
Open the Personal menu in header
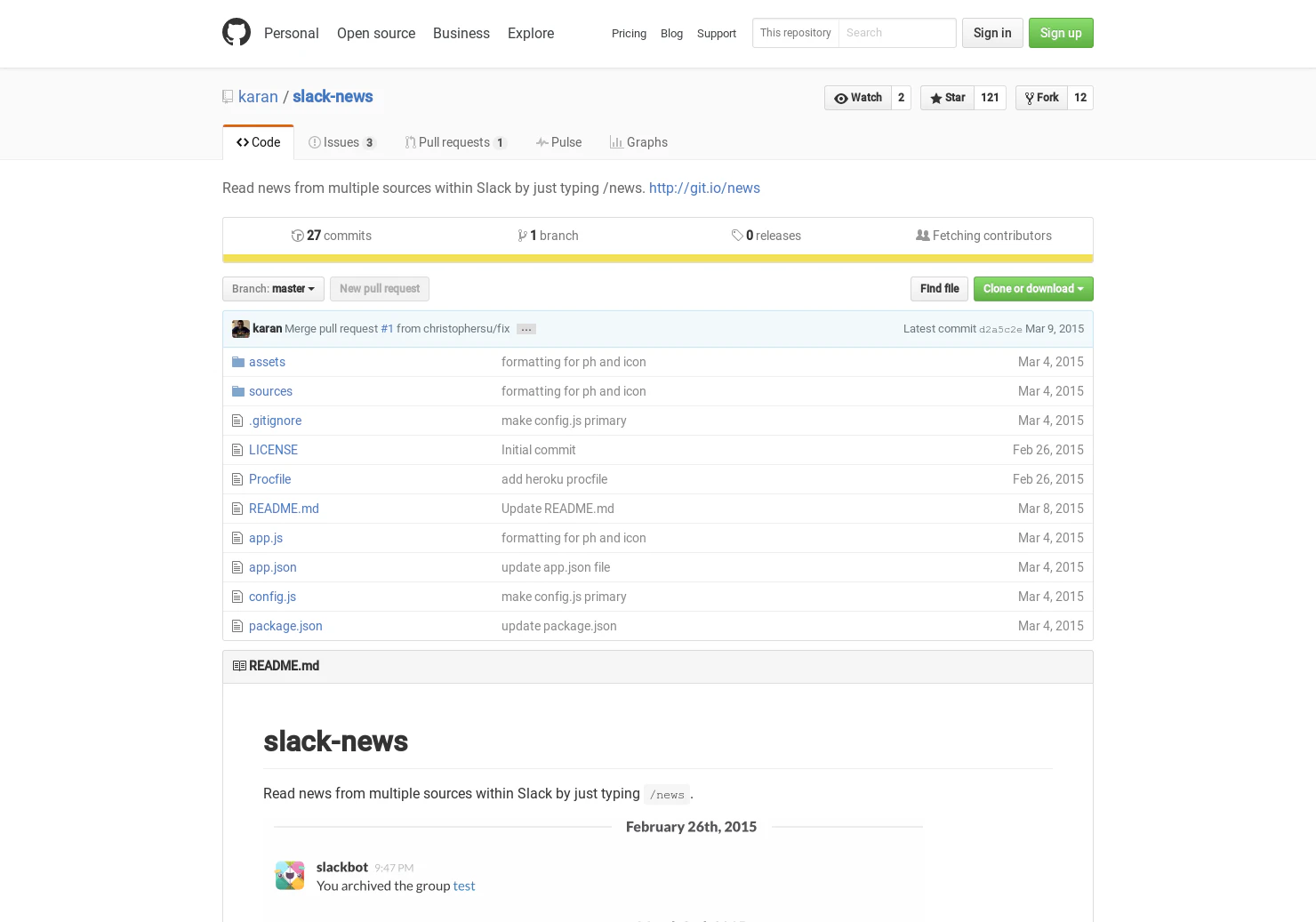pyautogui.click(x=292, y=33)
